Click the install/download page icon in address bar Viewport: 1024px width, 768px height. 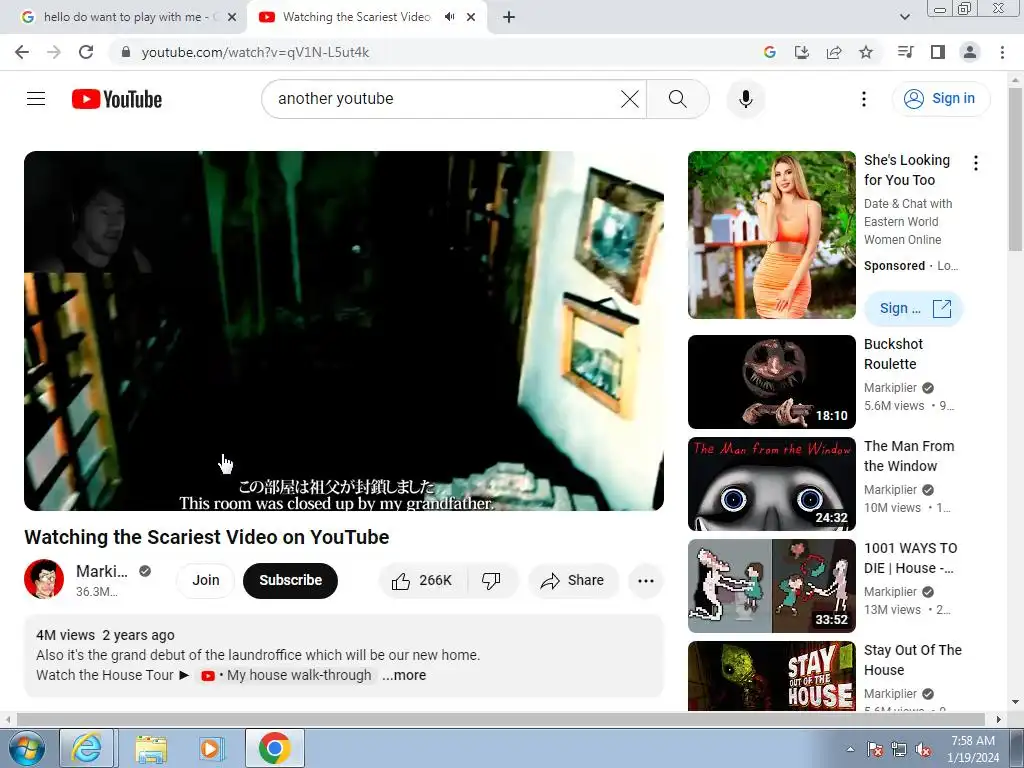pos(801,52)
